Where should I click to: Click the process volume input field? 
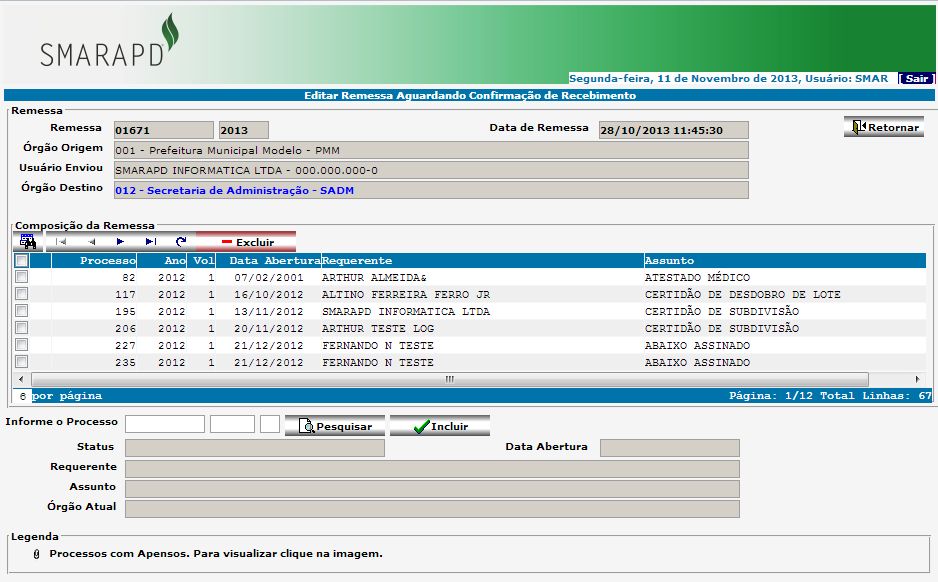click(x=270, y=424)
